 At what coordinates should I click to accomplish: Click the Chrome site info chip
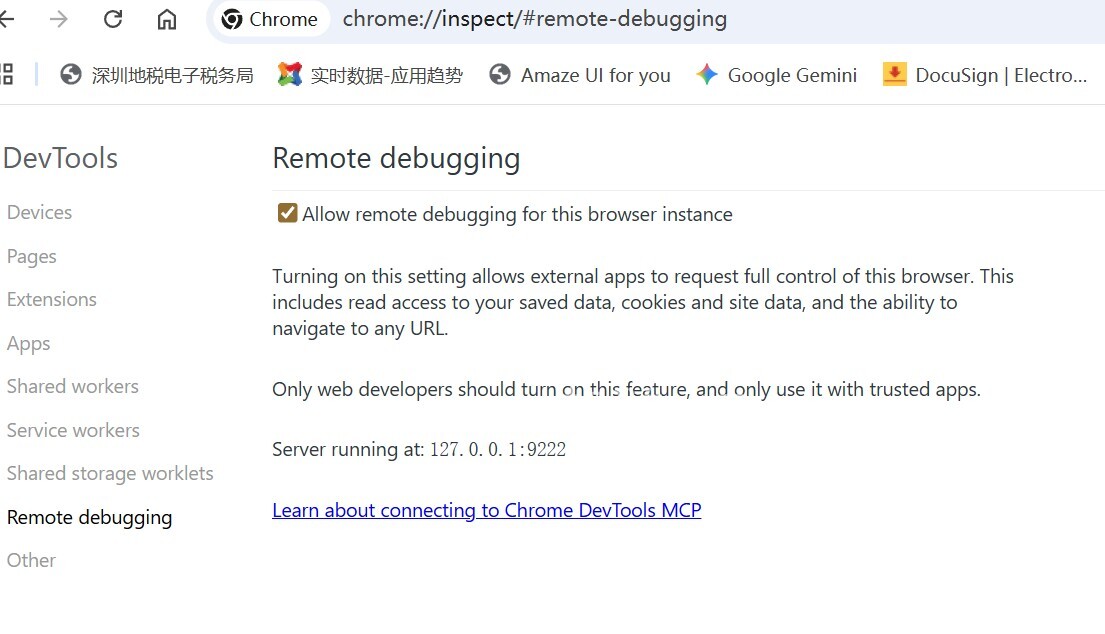pyautogui.click(x=270, y=19)
